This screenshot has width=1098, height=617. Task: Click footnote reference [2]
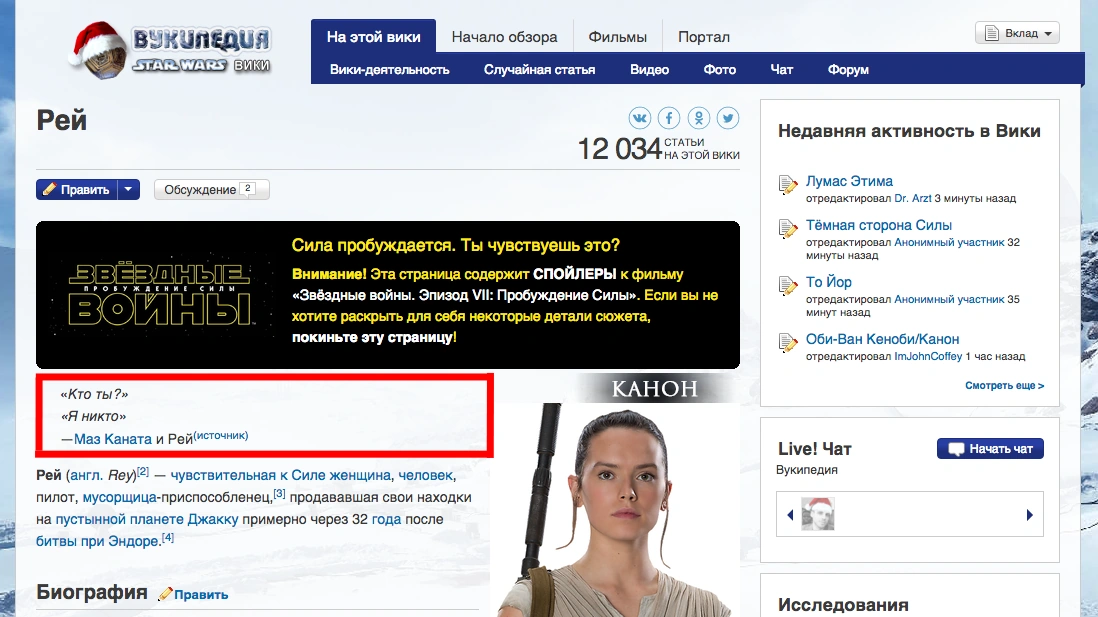(143, 471)
